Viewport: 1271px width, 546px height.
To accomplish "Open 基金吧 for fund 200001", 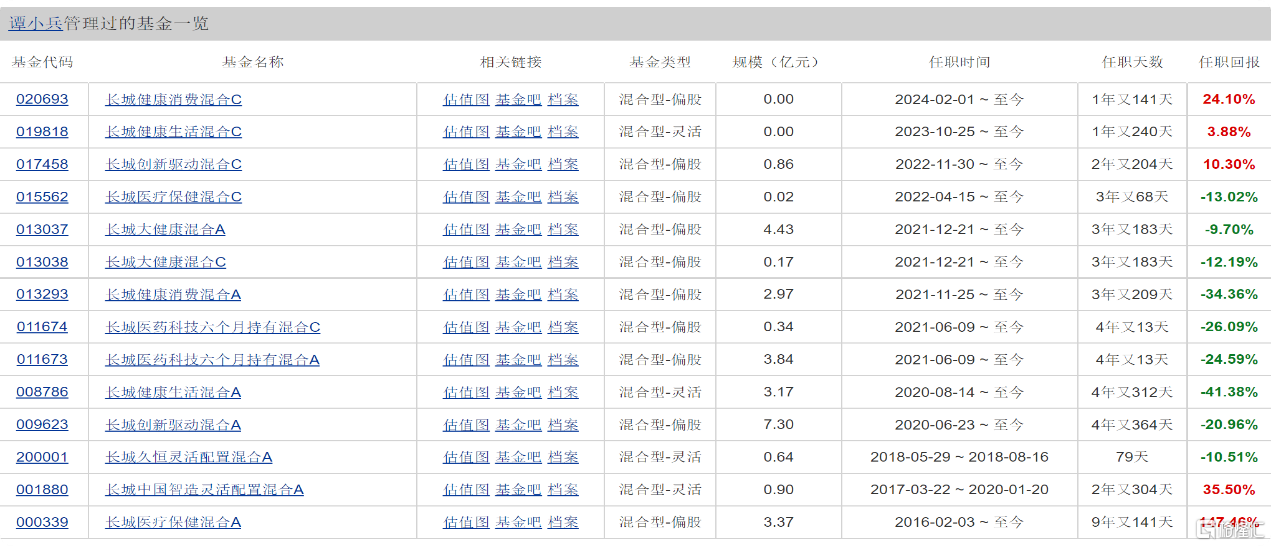I will (519, 457).
